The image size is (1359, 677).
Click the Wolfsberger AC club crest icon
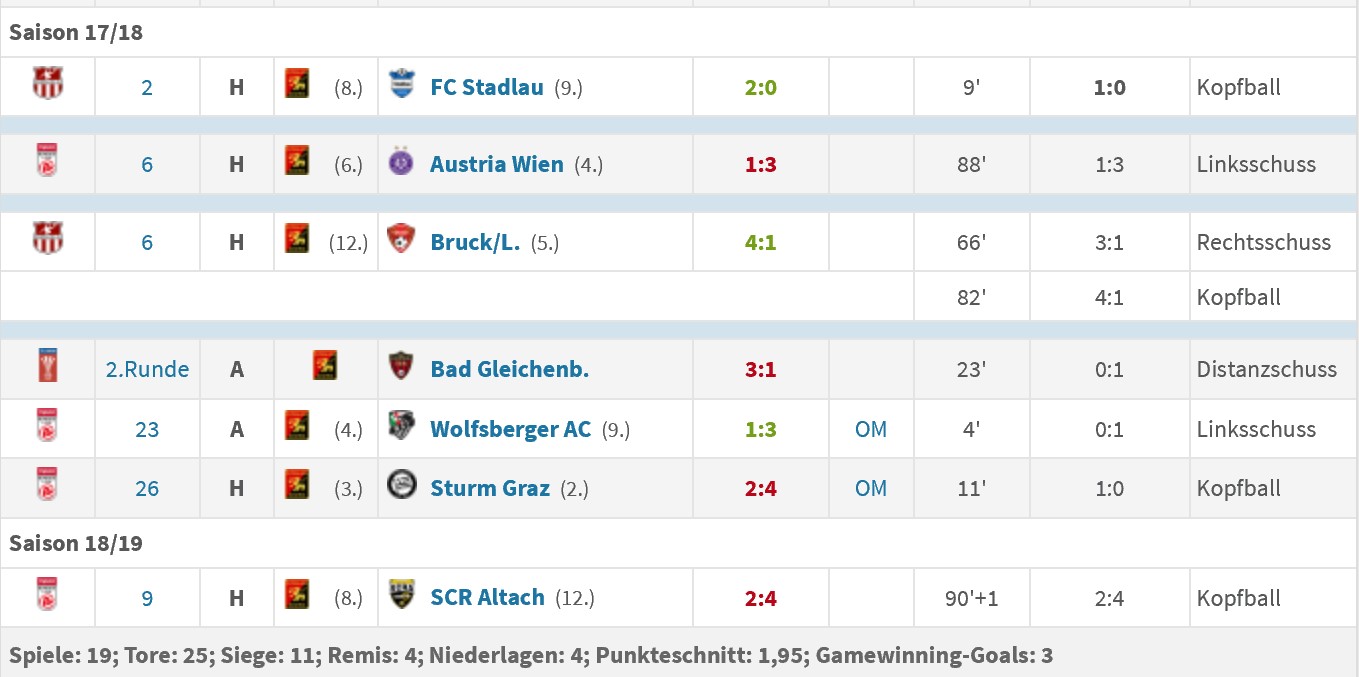402,427
